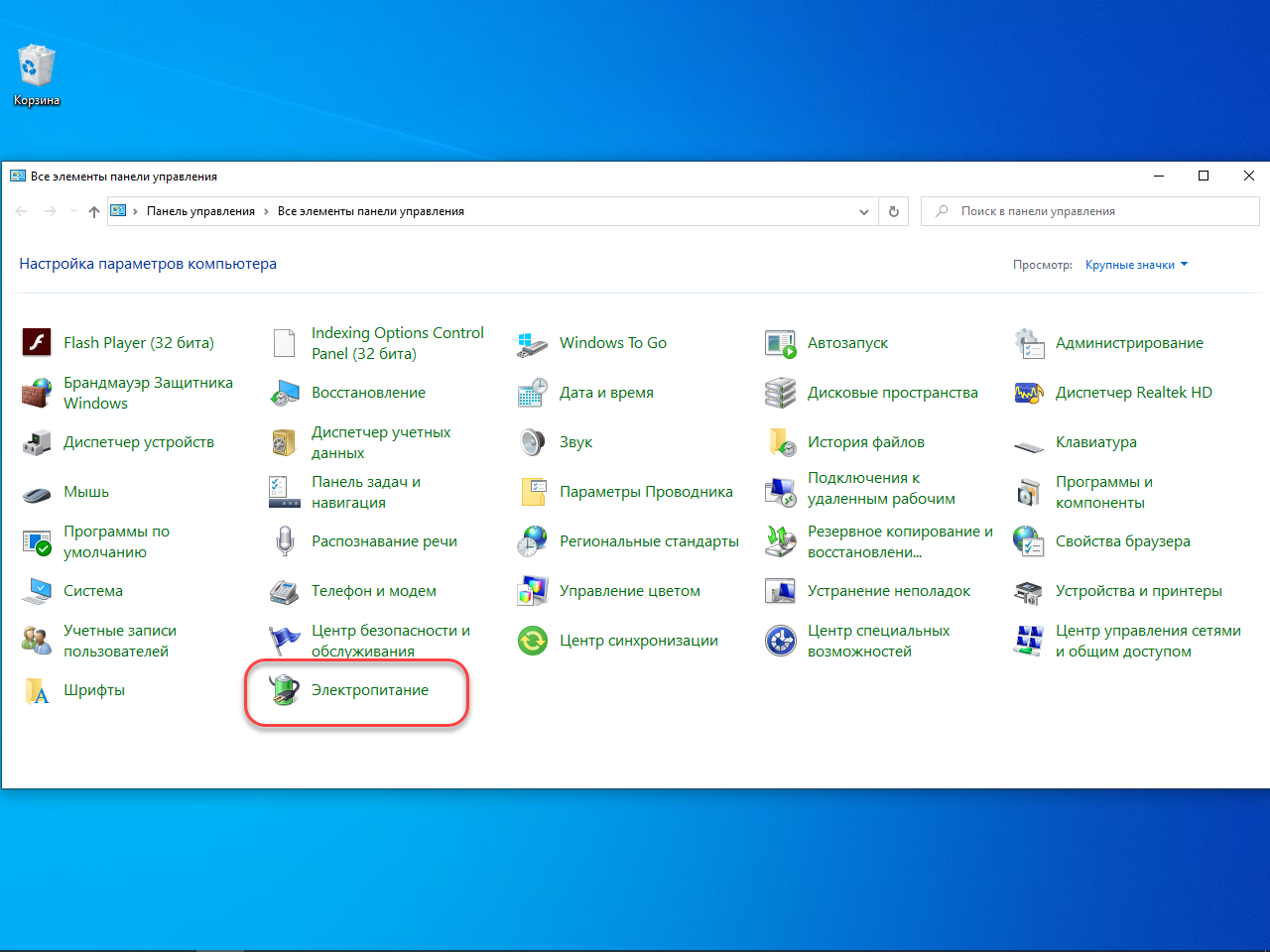
Task: Open the Звук speaker icon
Action: coord(533,442)
